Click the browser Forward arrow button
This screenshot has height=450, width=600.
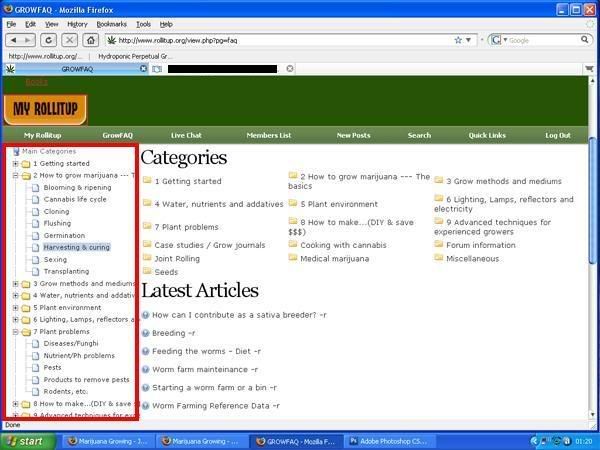(x=28, y=40)
